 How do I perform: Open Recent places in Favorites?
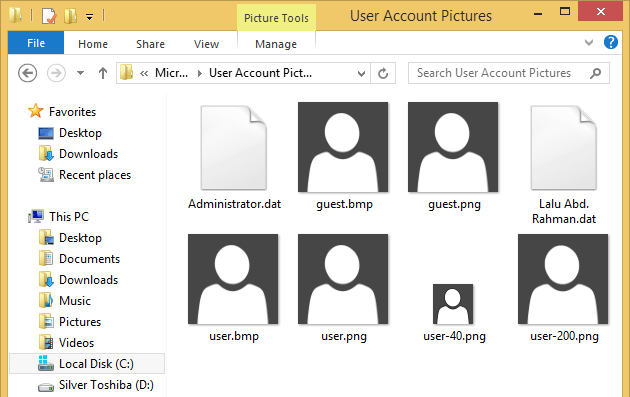pyautogui.click(x=95, y=175)
